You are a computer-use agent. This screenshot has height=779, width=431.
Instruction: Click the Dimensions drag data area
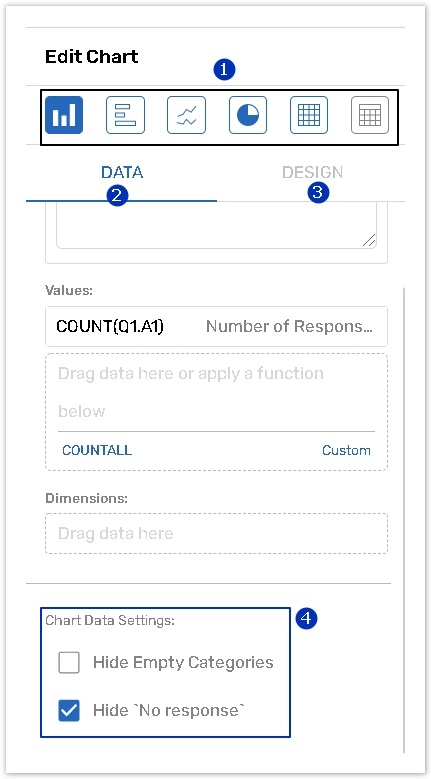click(x=216, y=534)
